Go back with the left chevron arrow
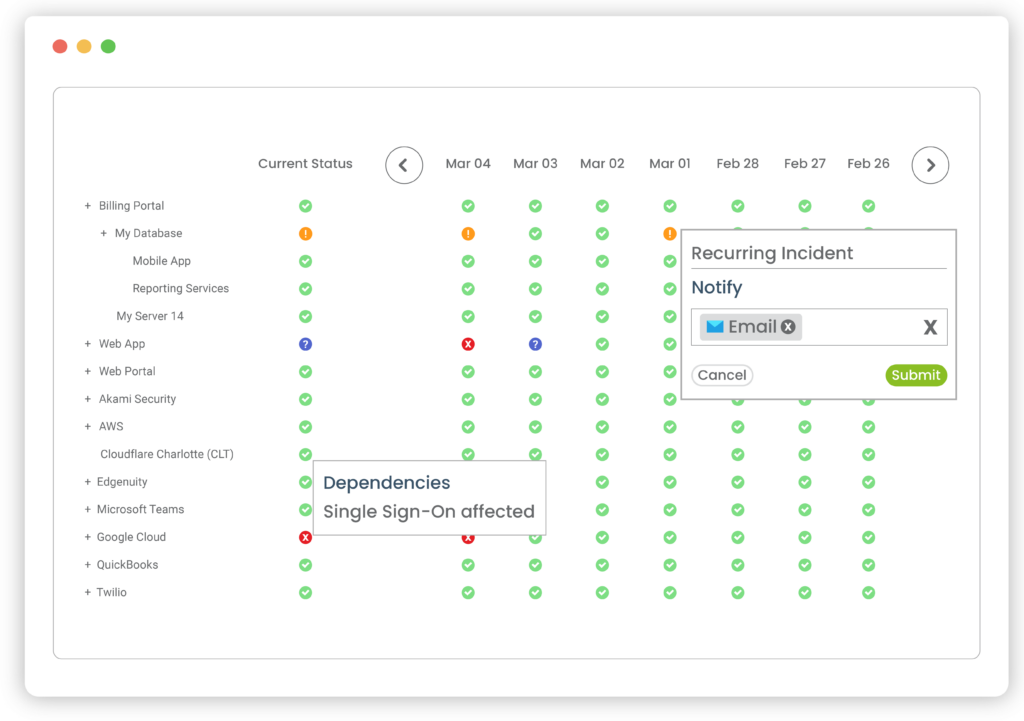This screenshot has height=721, width=1024. pyautogui.click(x=404, y=165)
